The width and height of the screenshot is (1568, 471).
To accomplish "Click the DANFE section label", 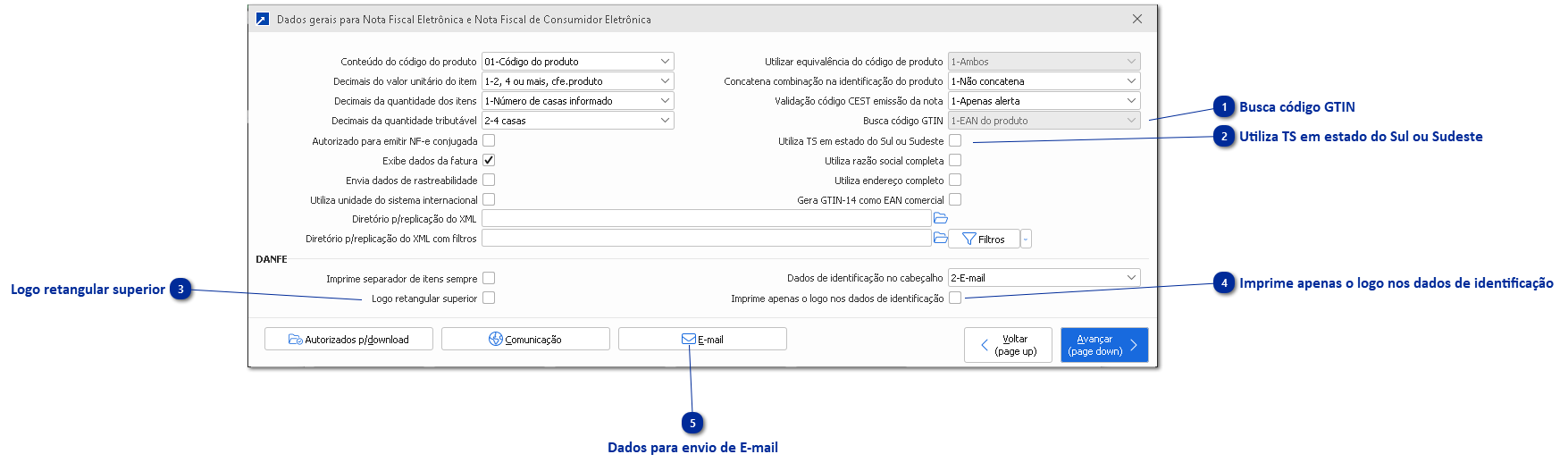I will [272, 259].
